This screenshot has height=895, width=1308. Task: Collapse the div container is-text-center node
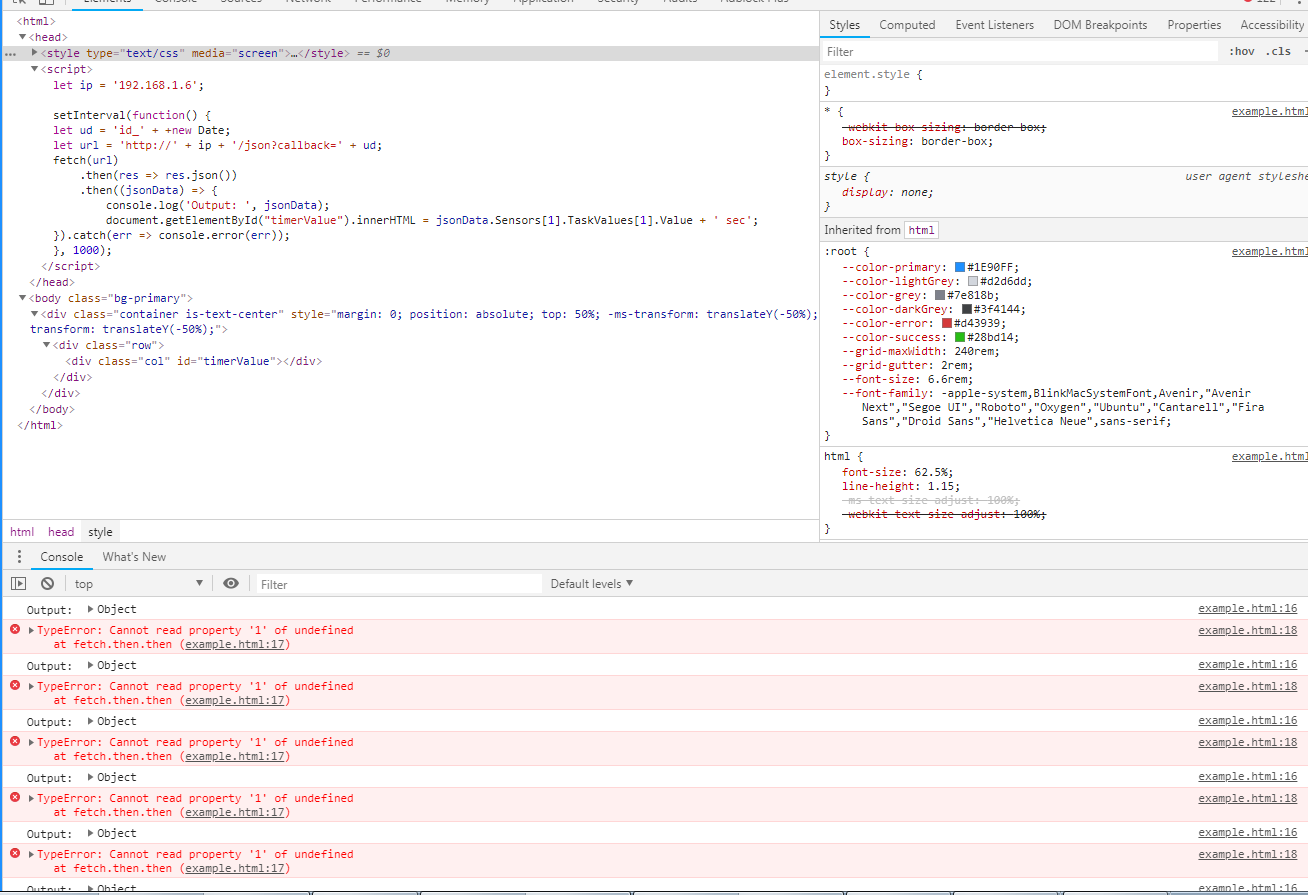35,314
